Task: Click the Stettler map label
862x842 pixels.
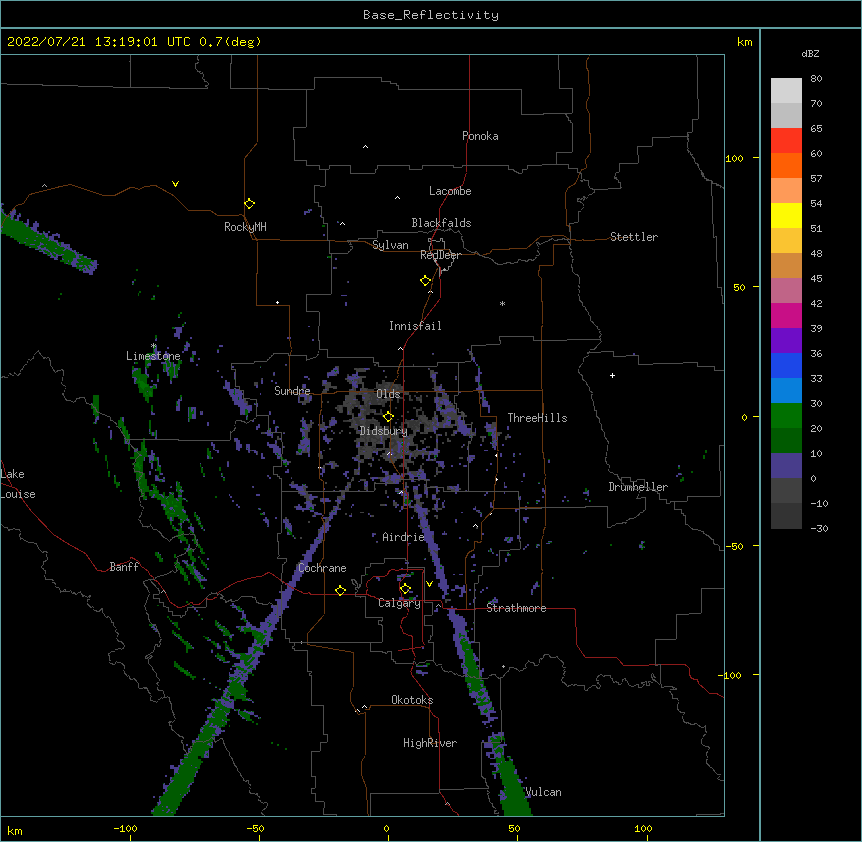Action: tap(634, 237)
